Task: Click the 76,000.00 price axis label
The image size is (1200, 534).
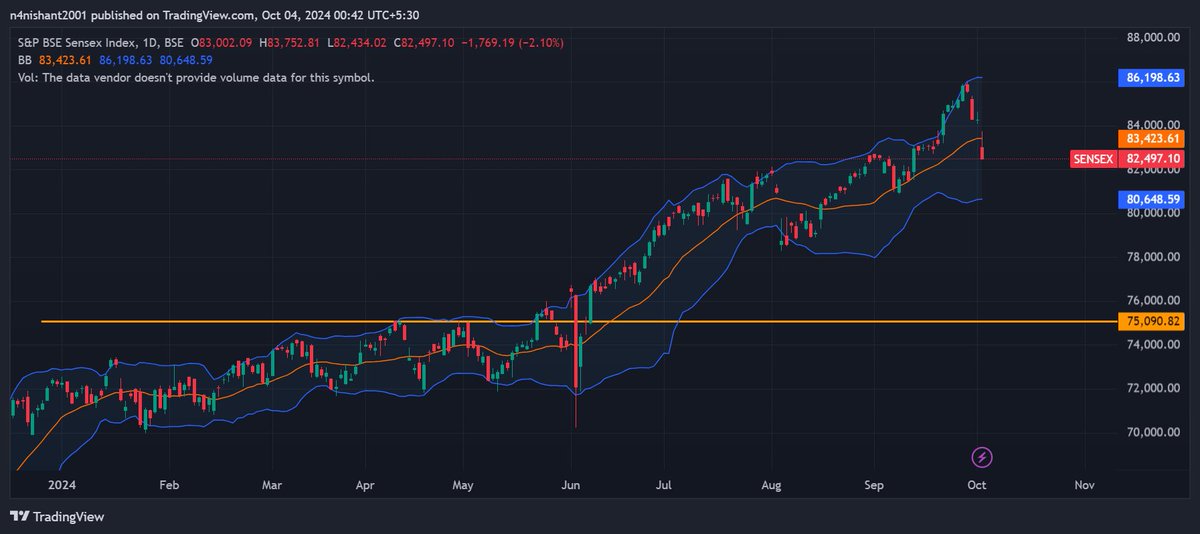Action: [x=1152, y=301]
